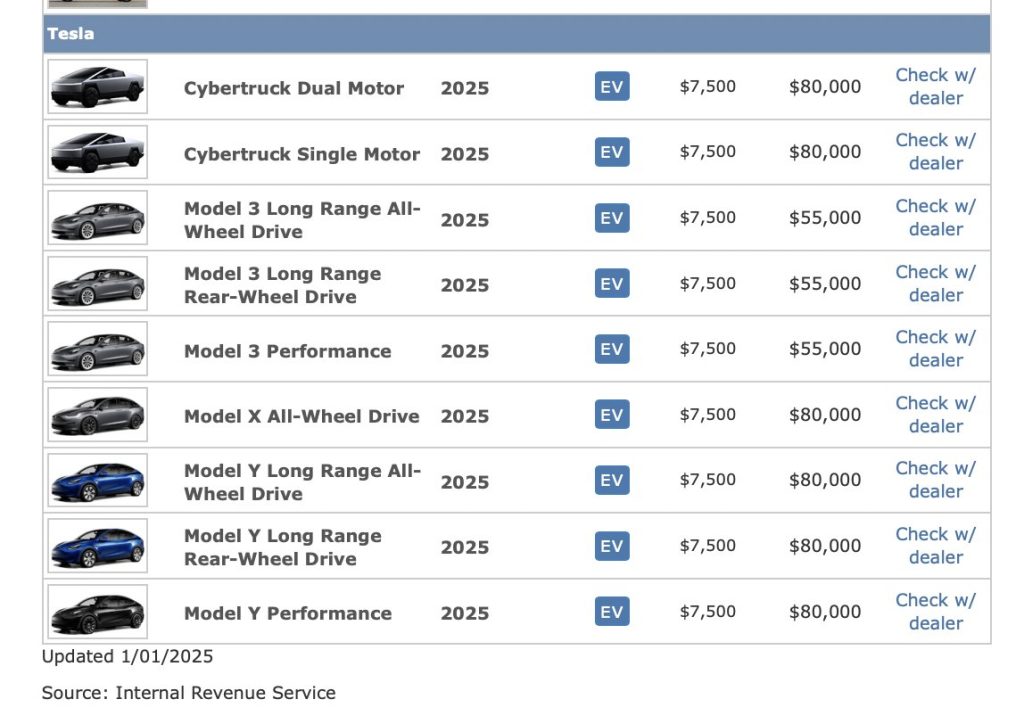Click EV badge for Model Y Long Range All-Wheel Drive

[x=612, y=480]
